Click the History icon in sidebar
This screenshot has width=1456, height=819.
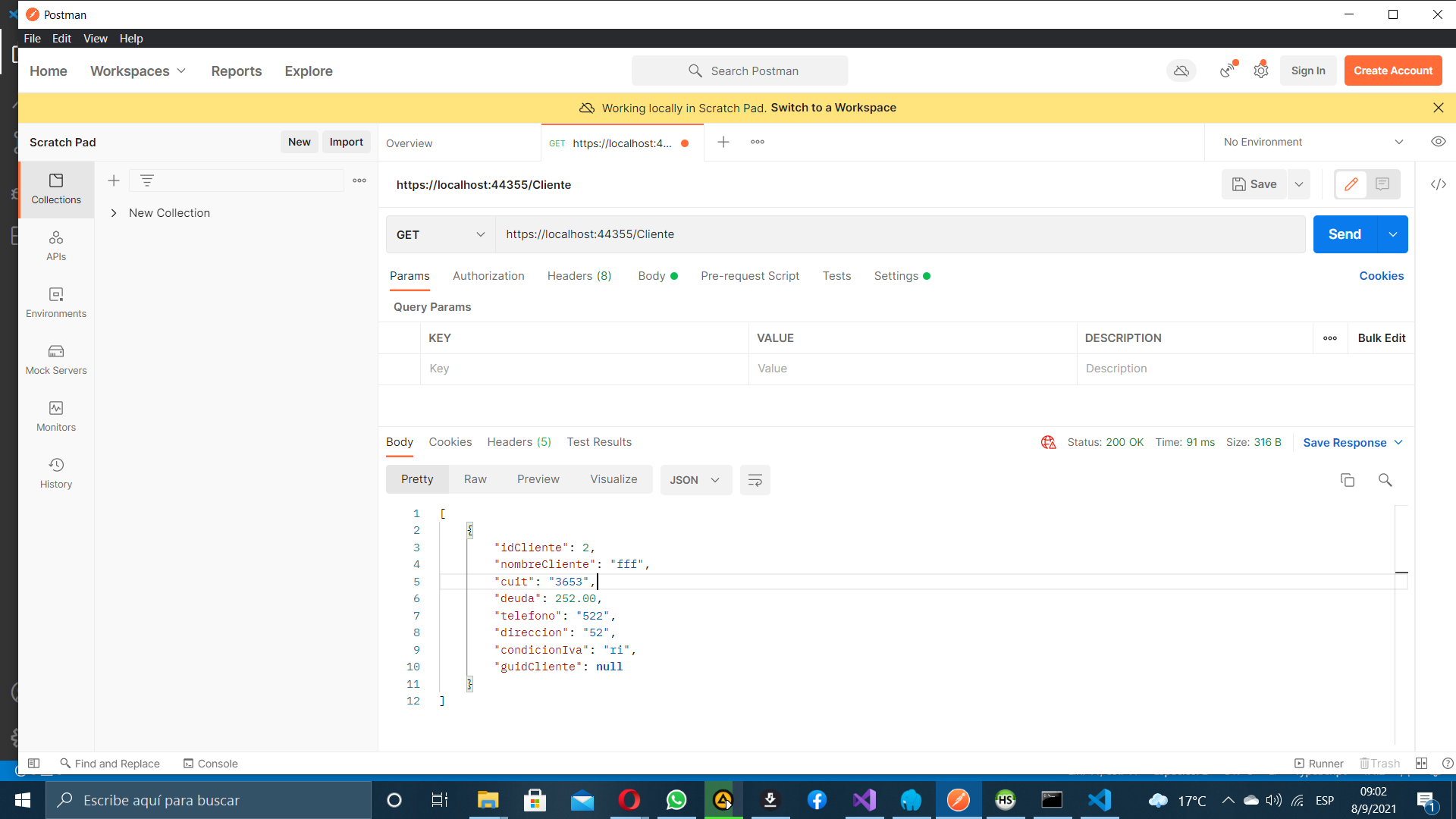56,464
